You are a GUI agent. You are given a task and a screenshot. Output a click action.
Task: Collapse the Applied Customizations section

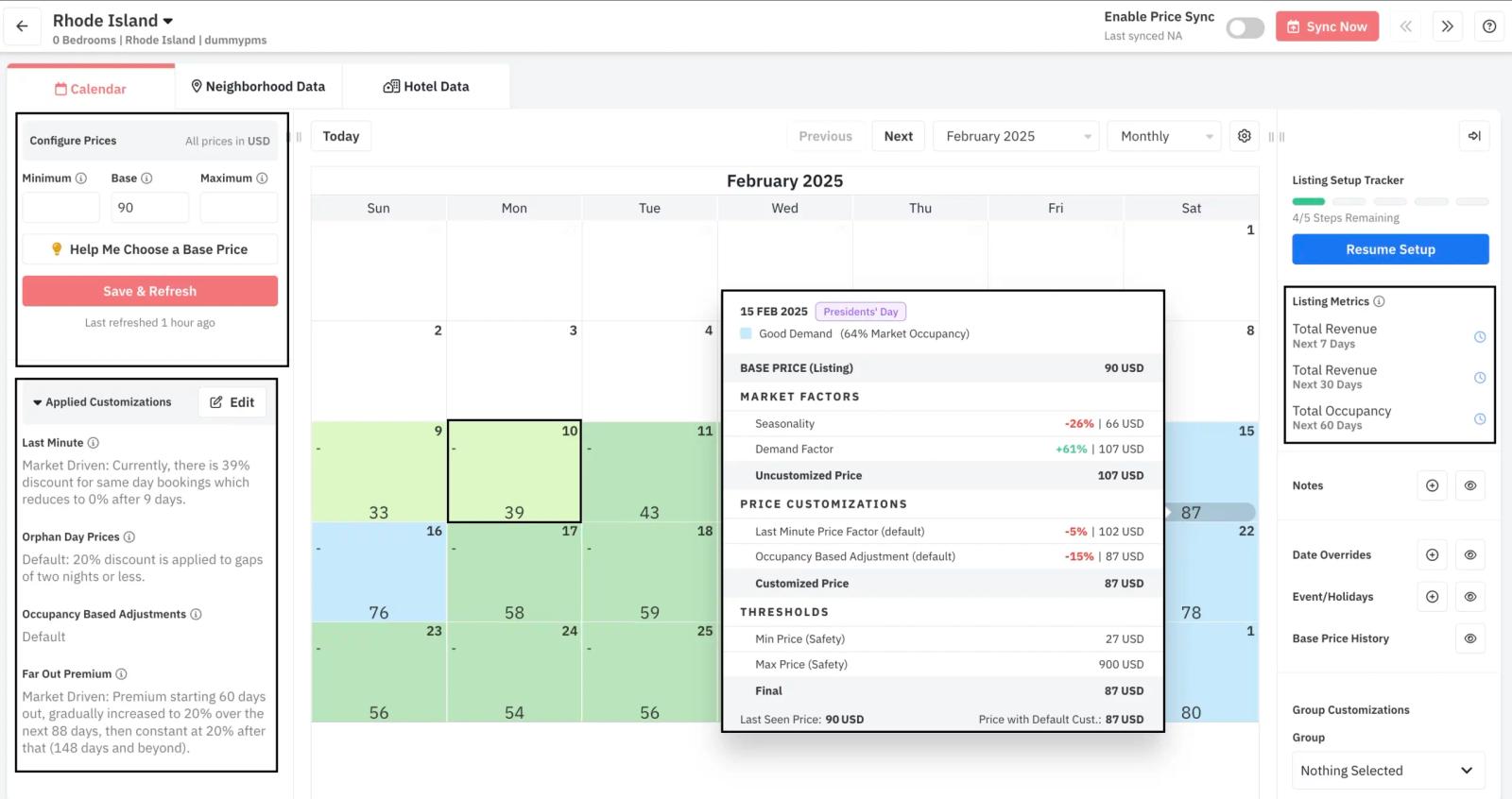37,402
